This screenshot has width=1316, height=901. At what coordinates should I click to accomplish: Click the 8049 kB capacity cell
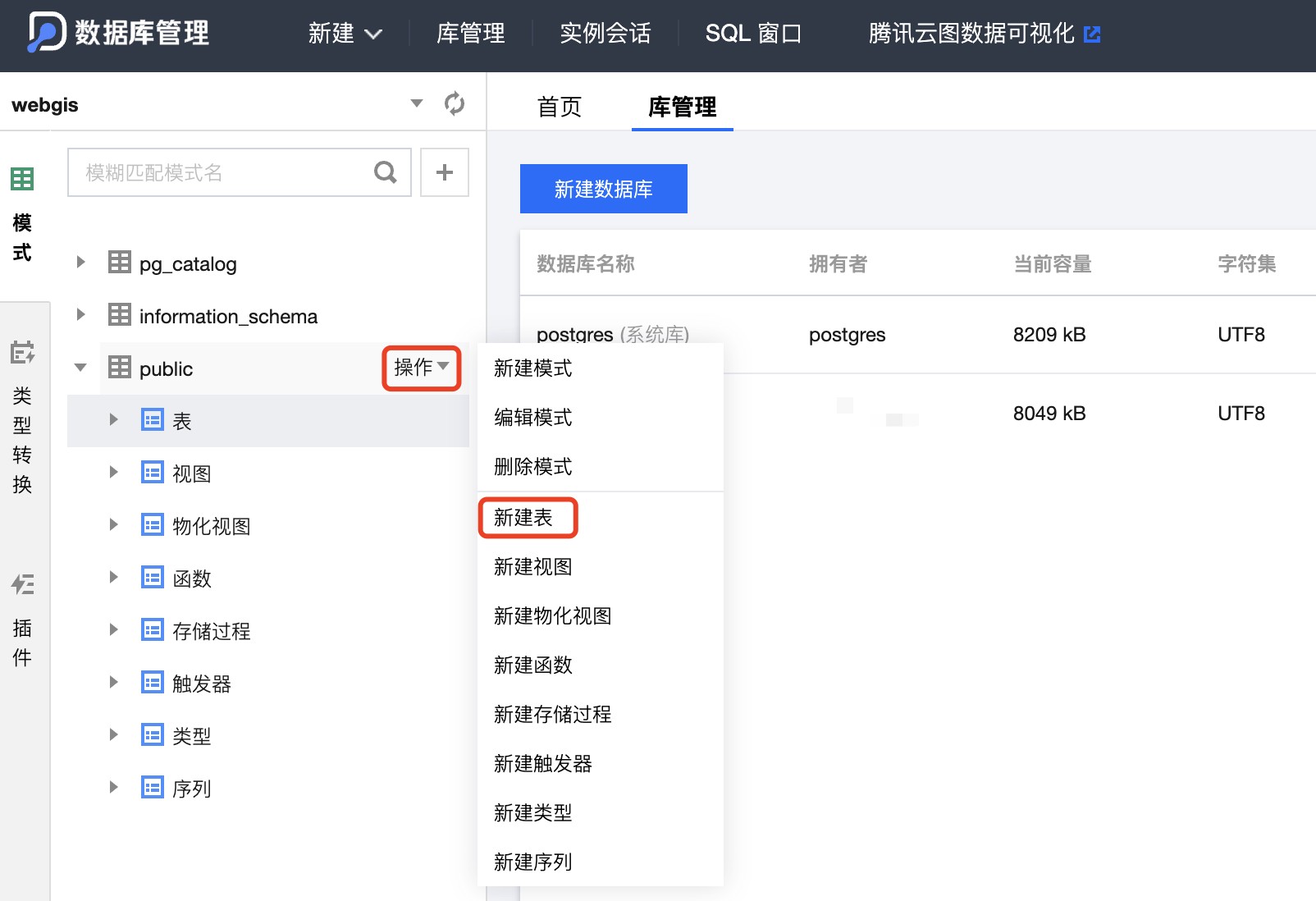pos(1049,414)
